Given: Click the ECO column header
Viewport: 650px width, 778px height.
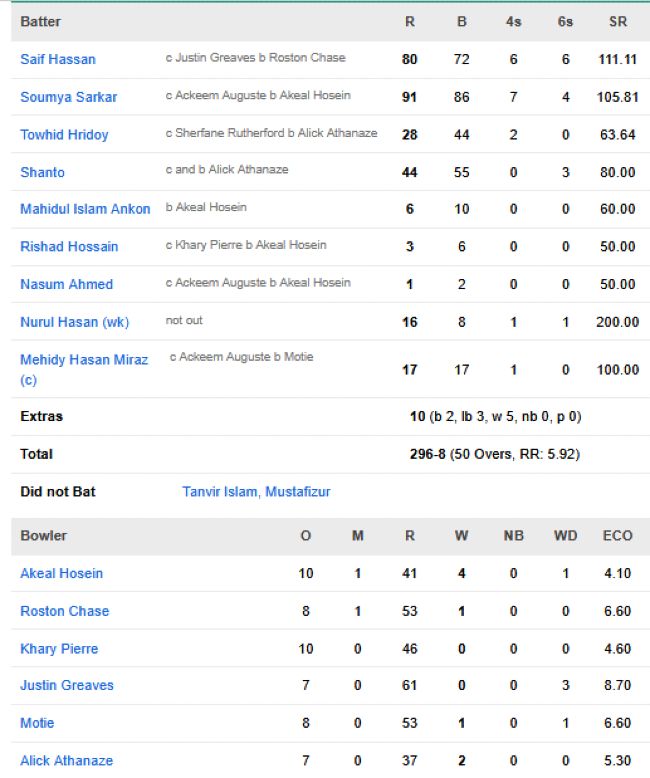Looking at the screenshot, I should pos(617,536).
